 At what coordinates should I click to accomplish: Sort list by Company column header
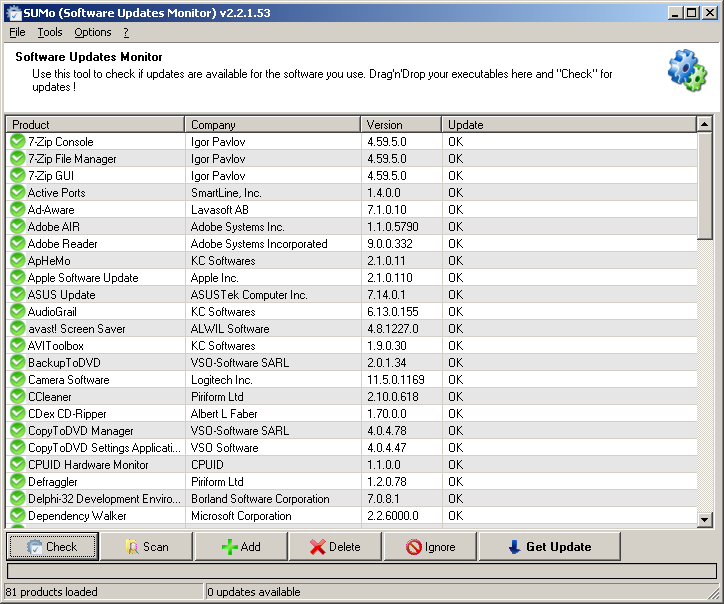(x=272, y=125)
